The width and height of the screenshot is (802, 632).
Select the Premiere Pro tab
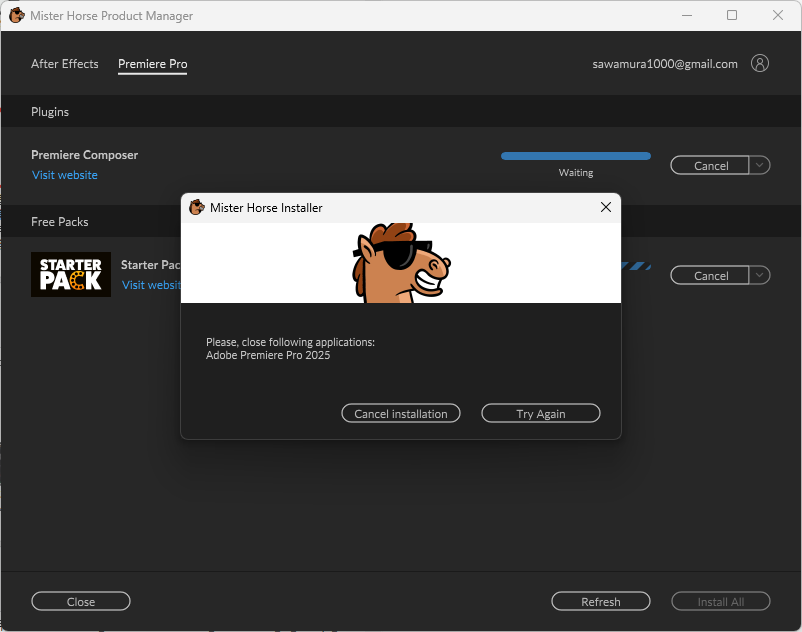(x=152, y=64)
